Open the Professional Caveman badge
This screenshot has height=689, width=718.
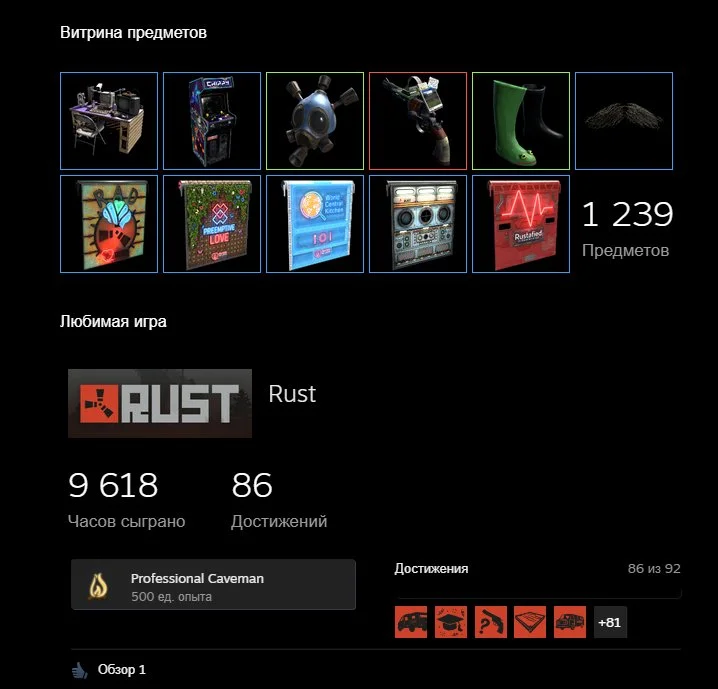coord(213,585)
